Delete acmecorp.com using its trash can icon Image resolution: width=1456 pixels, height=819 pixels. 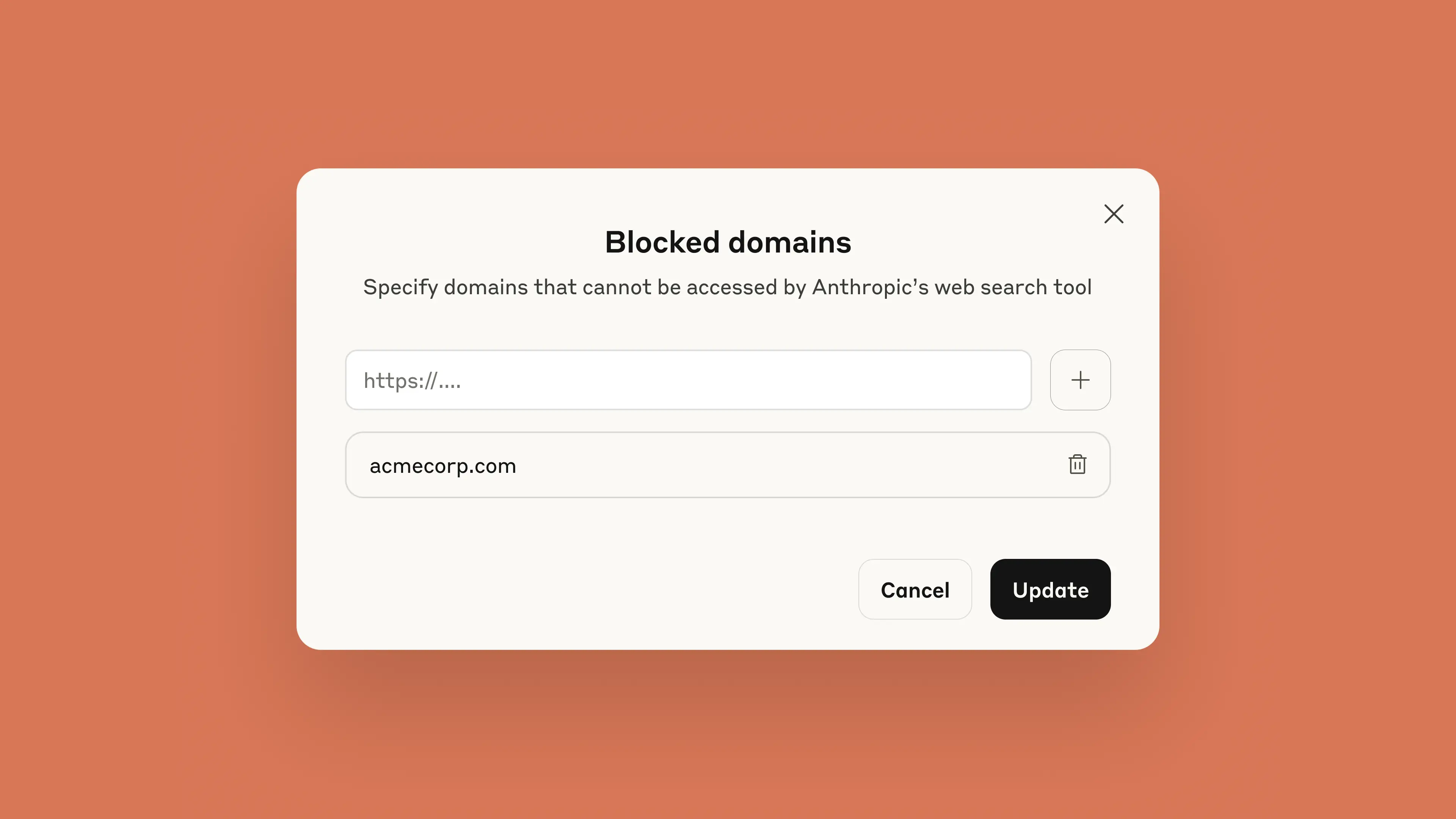click(1077, 464)
